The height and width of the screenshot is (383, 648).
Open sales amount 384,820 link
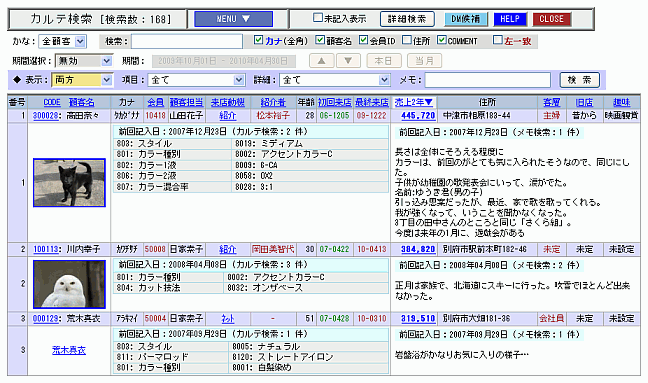418,249
